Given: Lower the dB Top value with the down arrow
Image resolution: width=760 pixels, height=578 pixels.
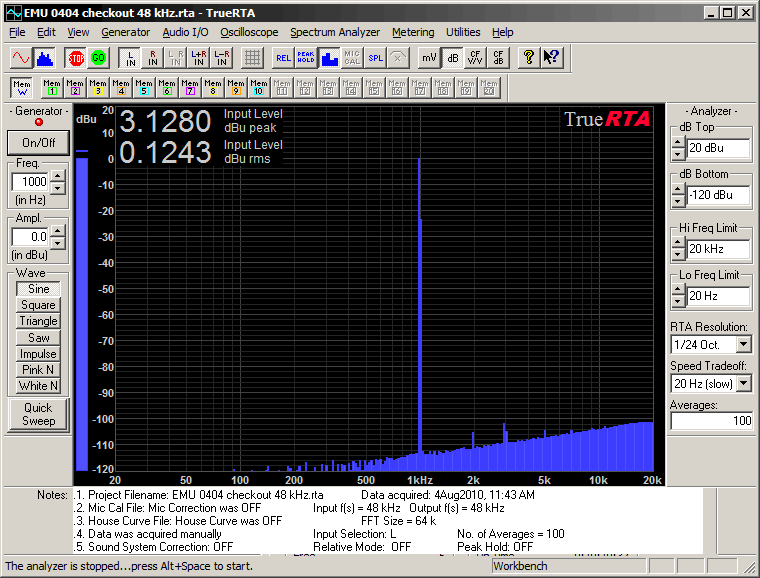Looking at the screenshot, I should tap(679, 155).
